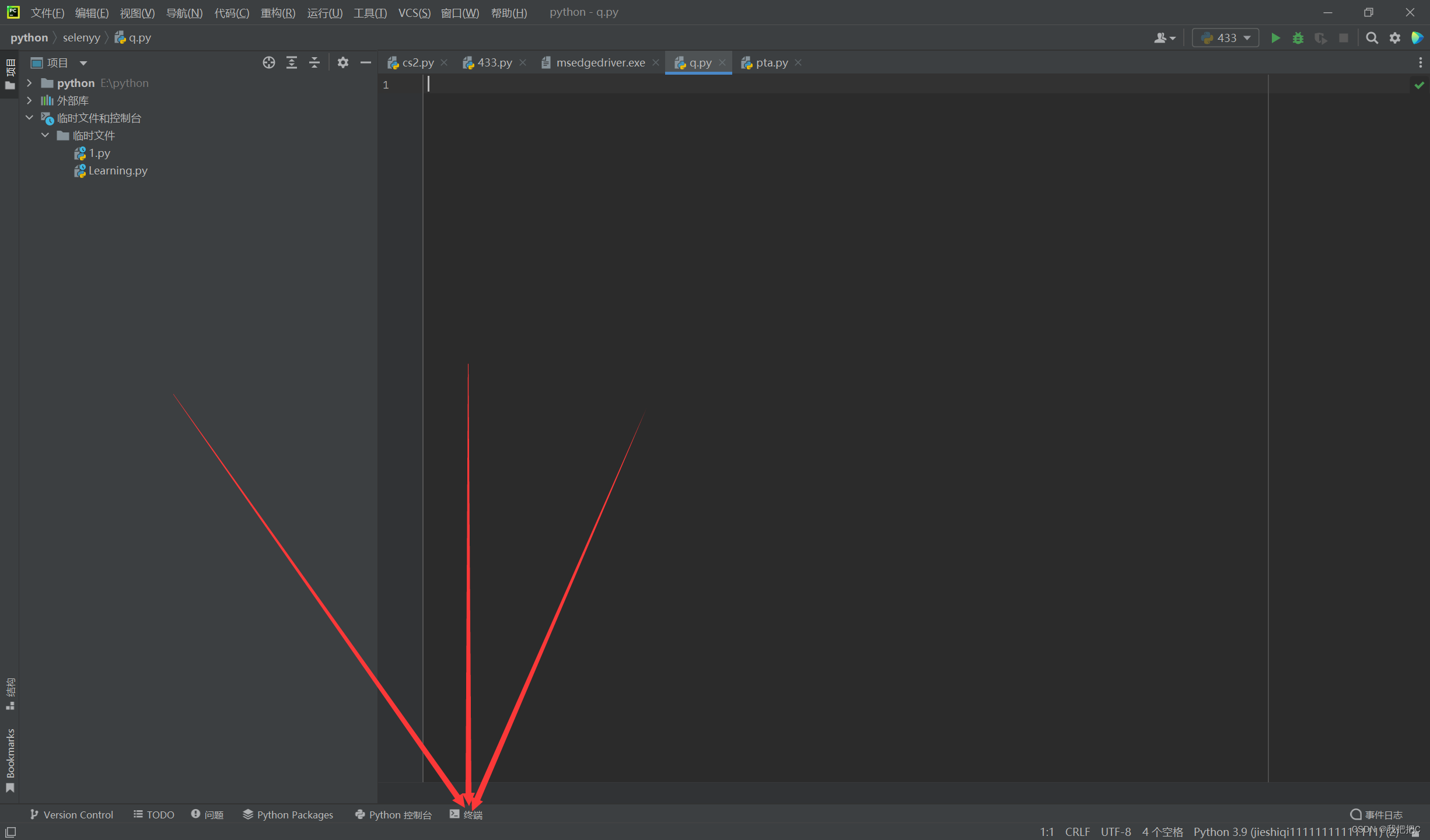This screenshot has height=840, width=1430.
Task: Open the 帮助(H) menu
Action: click(x=509, y=13)
